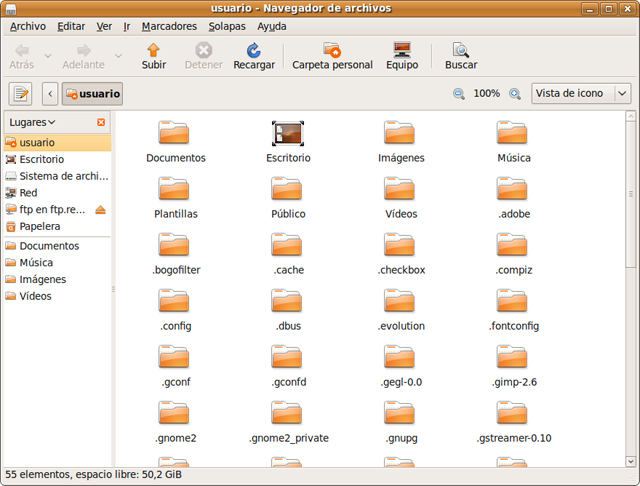Select Papelera in the places sidebar
This screenshot has width=640, height=486.
39,226
